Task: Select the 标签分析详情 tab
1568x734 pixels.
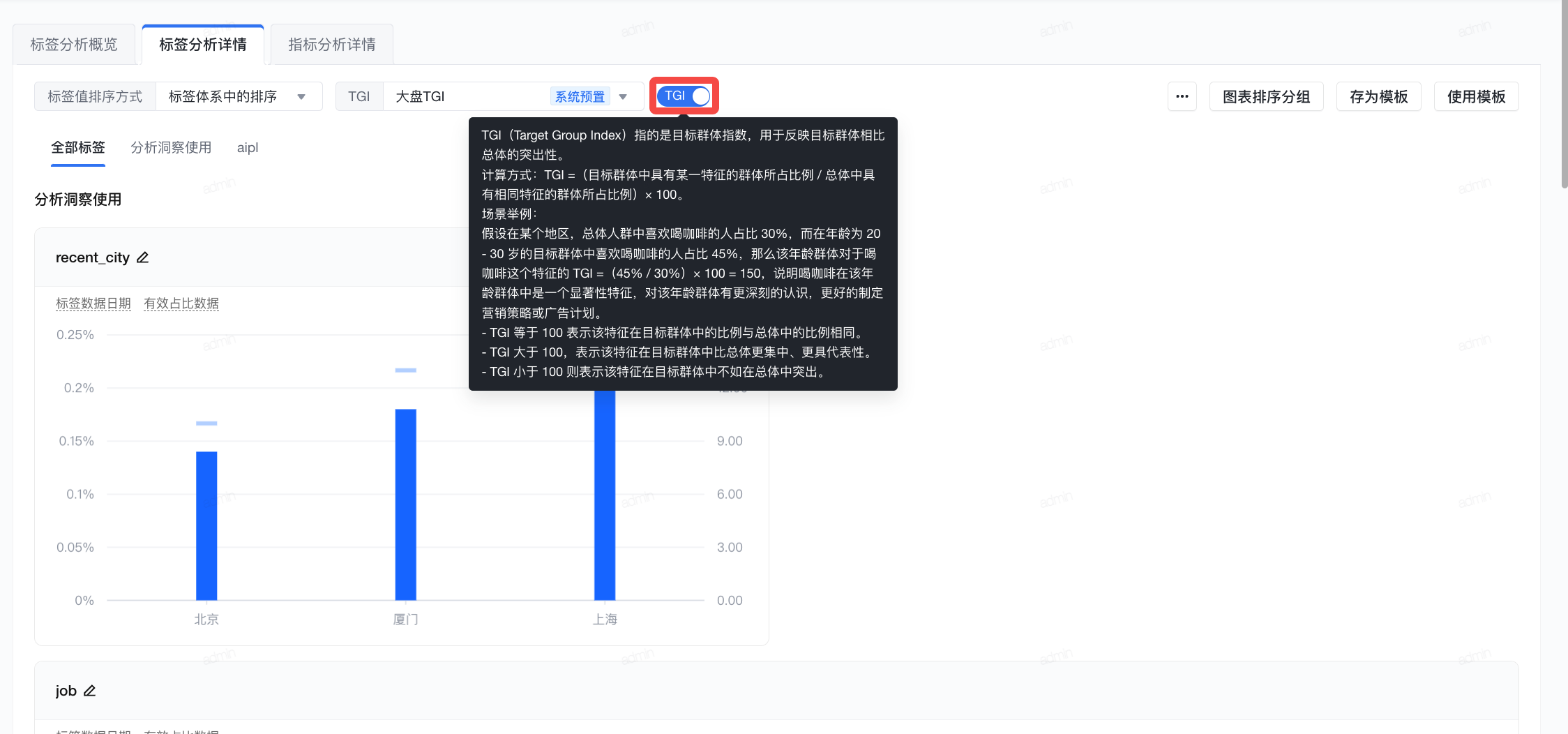Action: click(203, 45)
